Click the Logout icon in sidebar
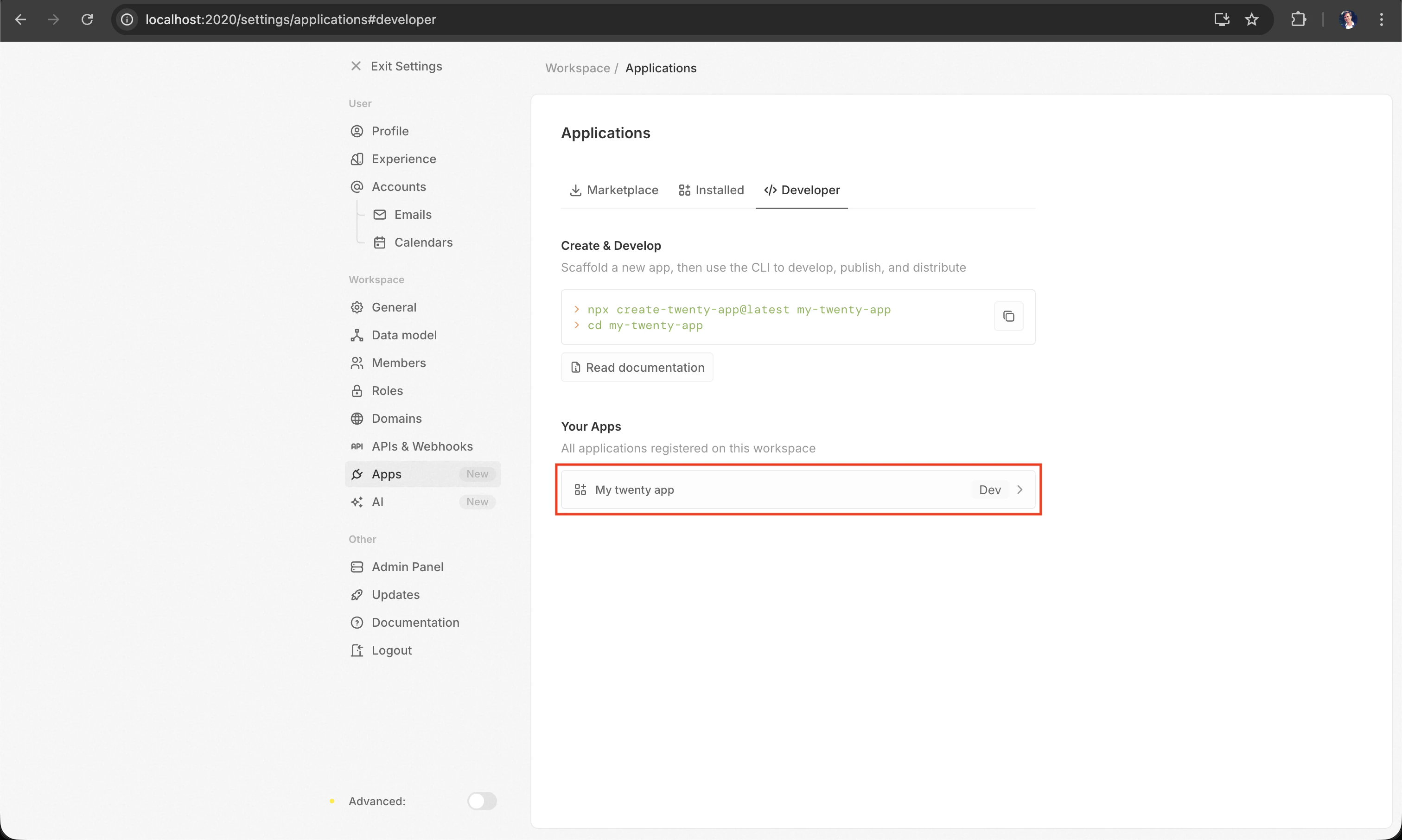Screen dimensions: 1402x840 pos(357,650)
